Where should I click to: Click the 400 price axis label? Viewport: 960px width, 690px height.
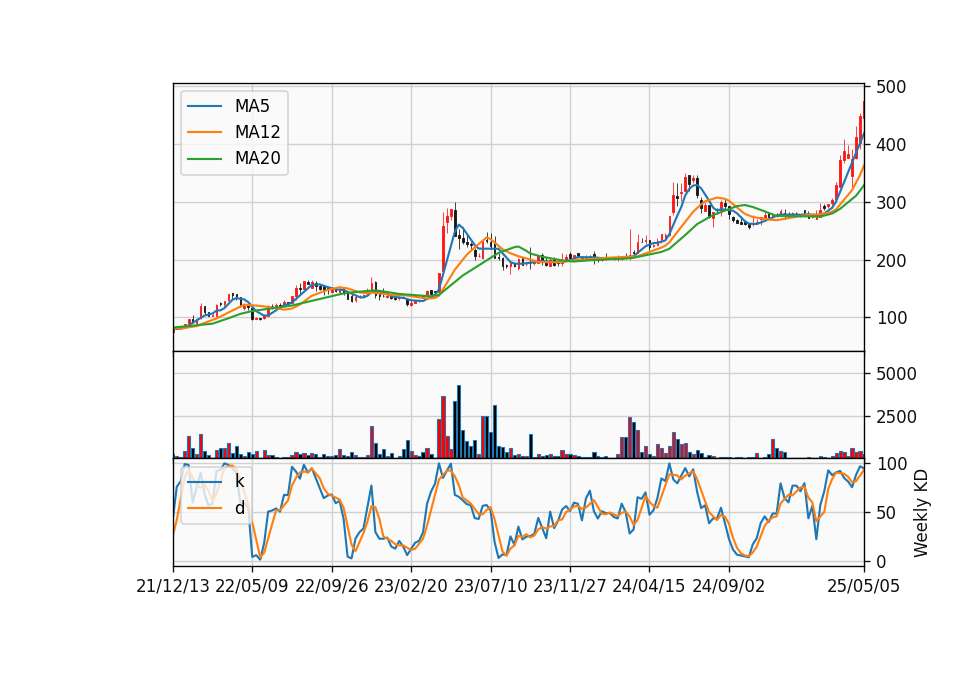(891, 145)
